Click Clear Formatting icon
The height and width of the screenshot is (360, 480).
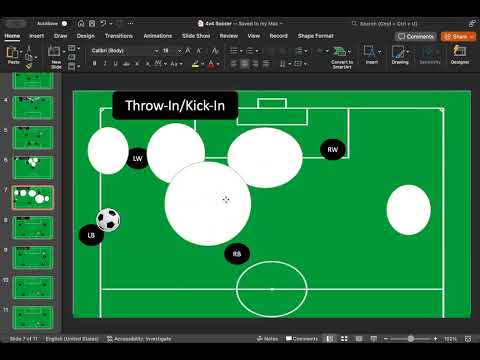[x=215, y=51]
